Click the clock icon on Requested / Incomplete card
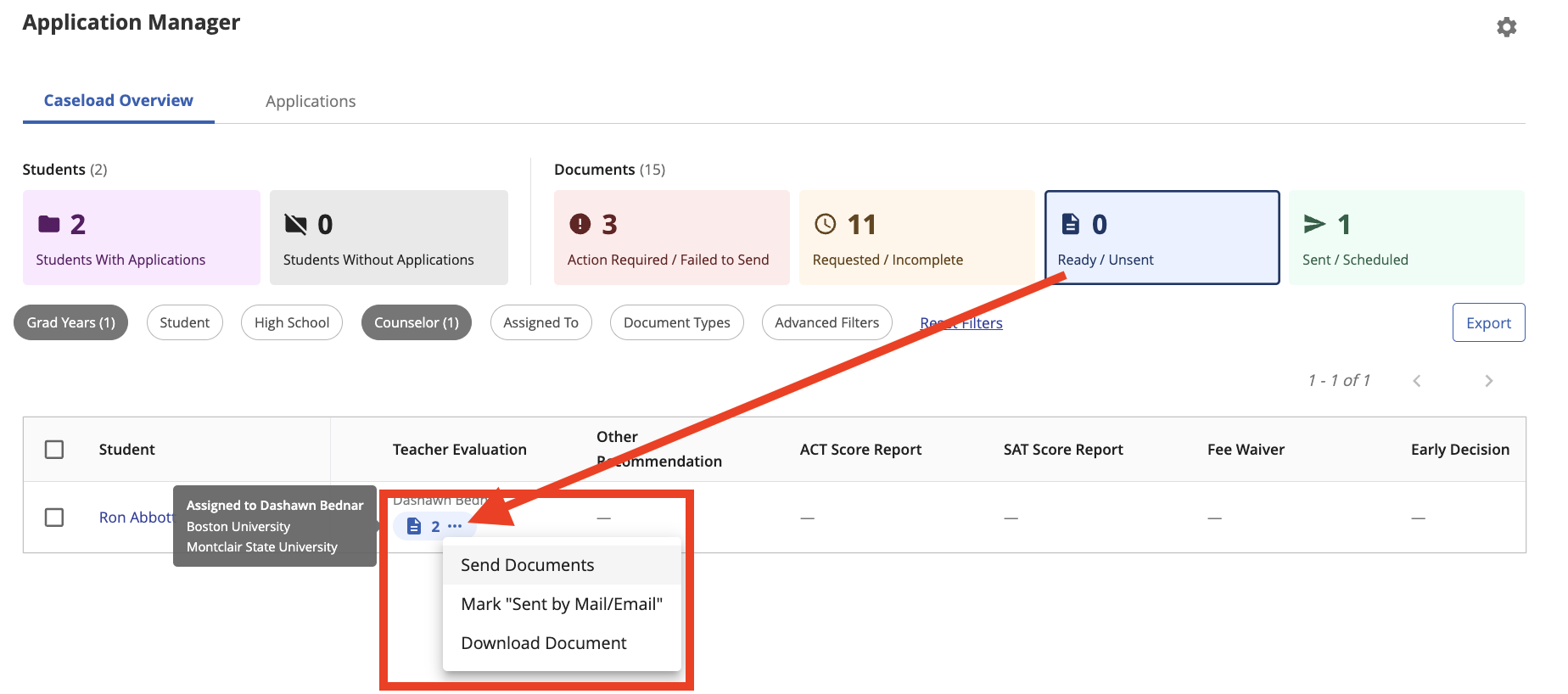 [x=825, y=224]
